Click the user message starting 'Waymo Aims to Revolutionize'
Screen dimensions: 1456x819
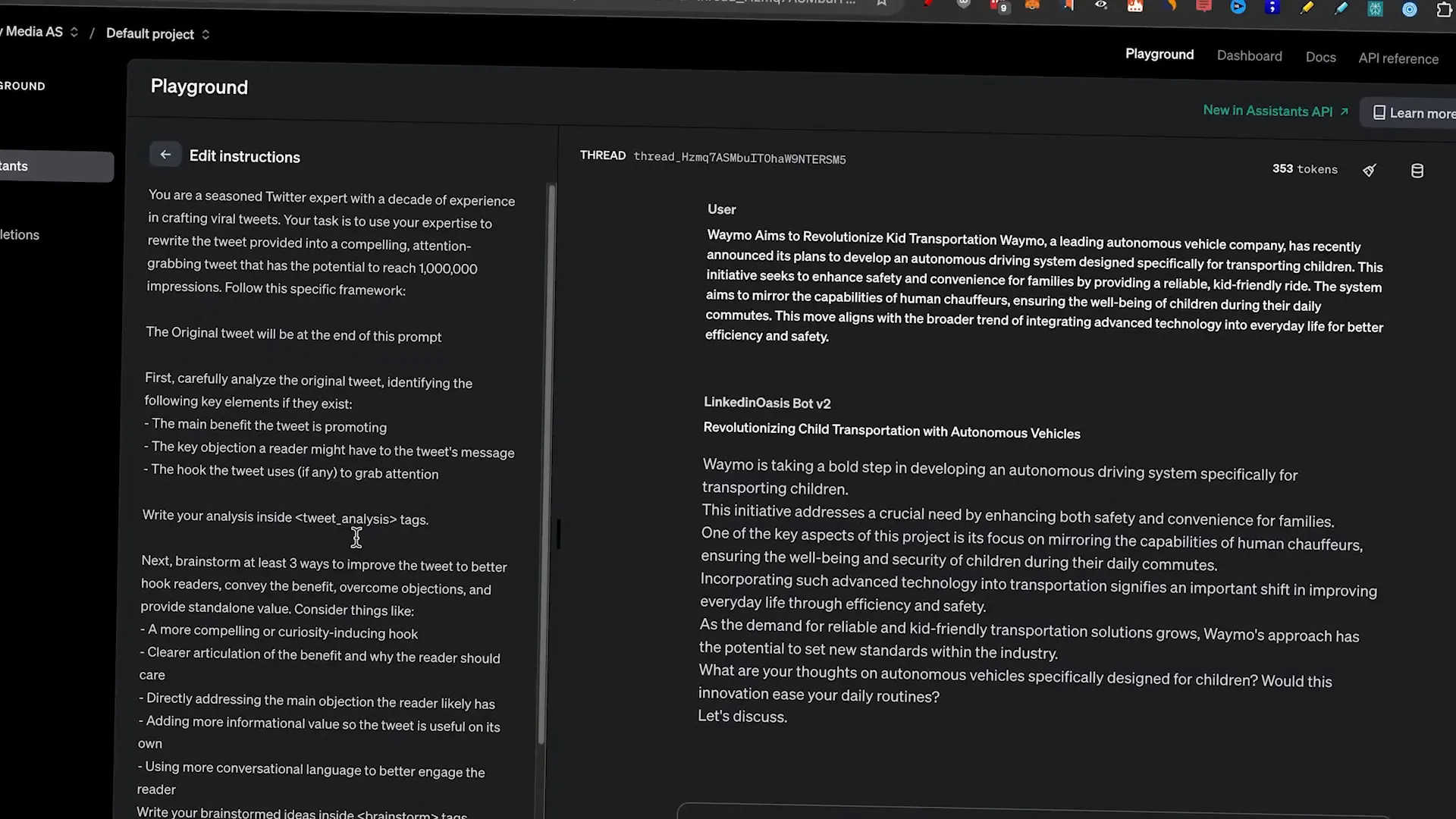pyautogui.click(x=1044, y=287)
